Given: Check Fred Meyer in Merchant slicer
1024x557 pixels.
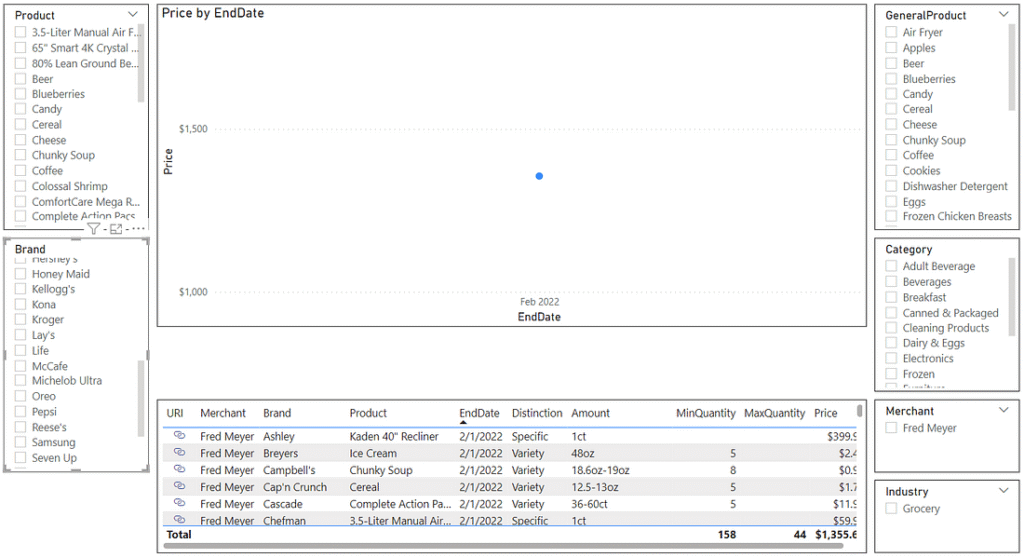Looking at the screenshot, I should coord(891,428).
